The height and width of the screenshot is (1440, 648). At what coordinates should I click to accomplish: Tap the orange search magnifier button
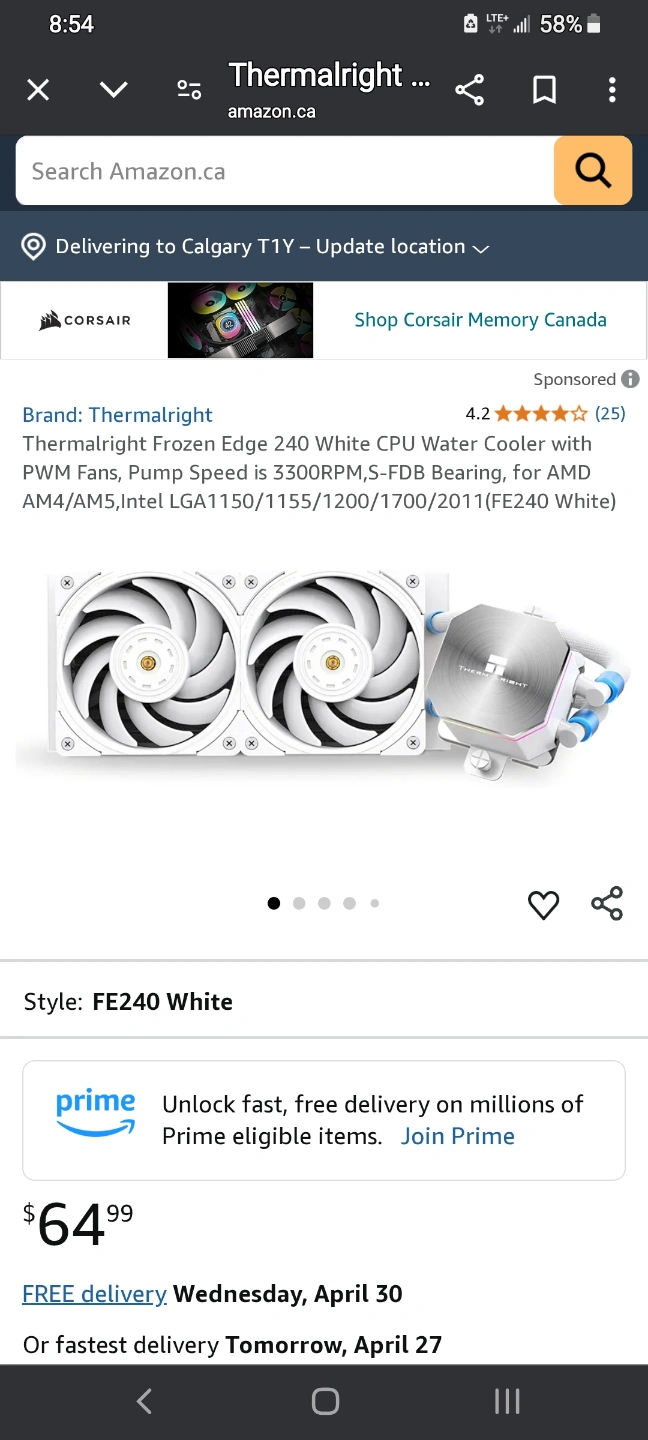tap(593, 171)
